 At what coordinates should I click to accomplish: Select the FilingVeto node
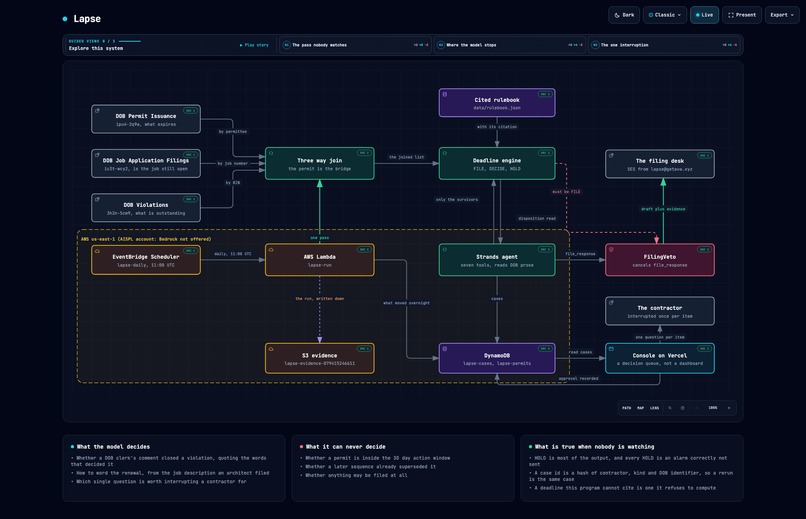[660, 260]
